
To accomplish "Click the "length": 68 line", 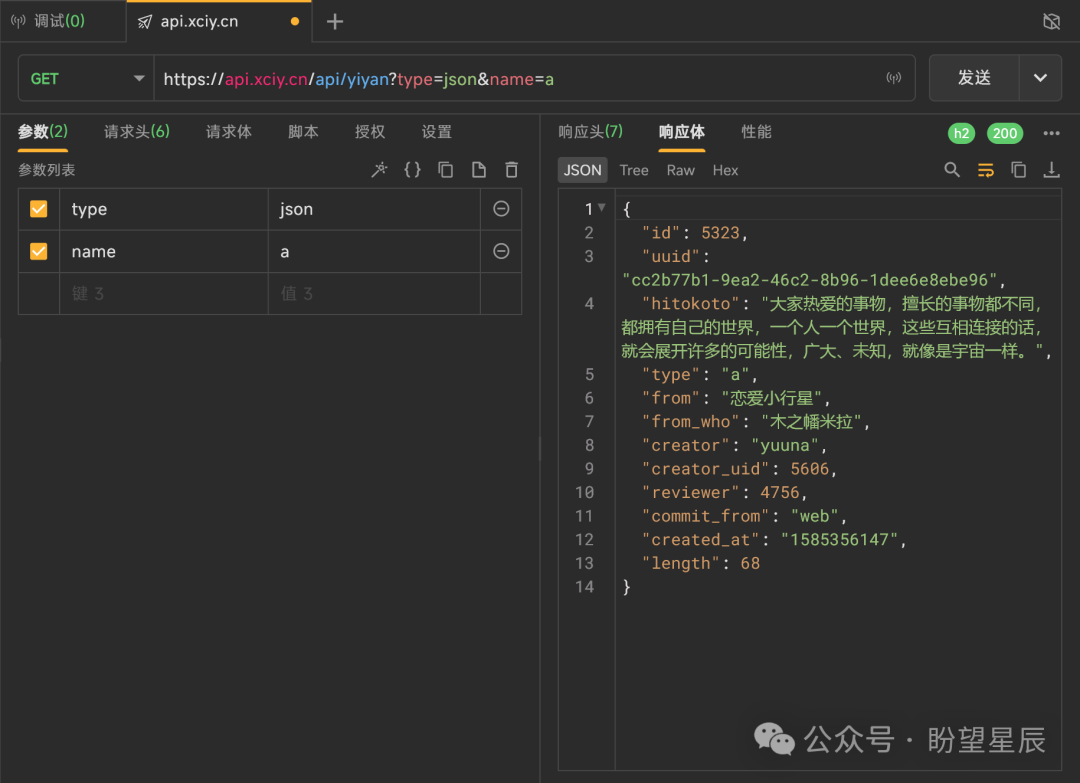I will coord(700,563).
